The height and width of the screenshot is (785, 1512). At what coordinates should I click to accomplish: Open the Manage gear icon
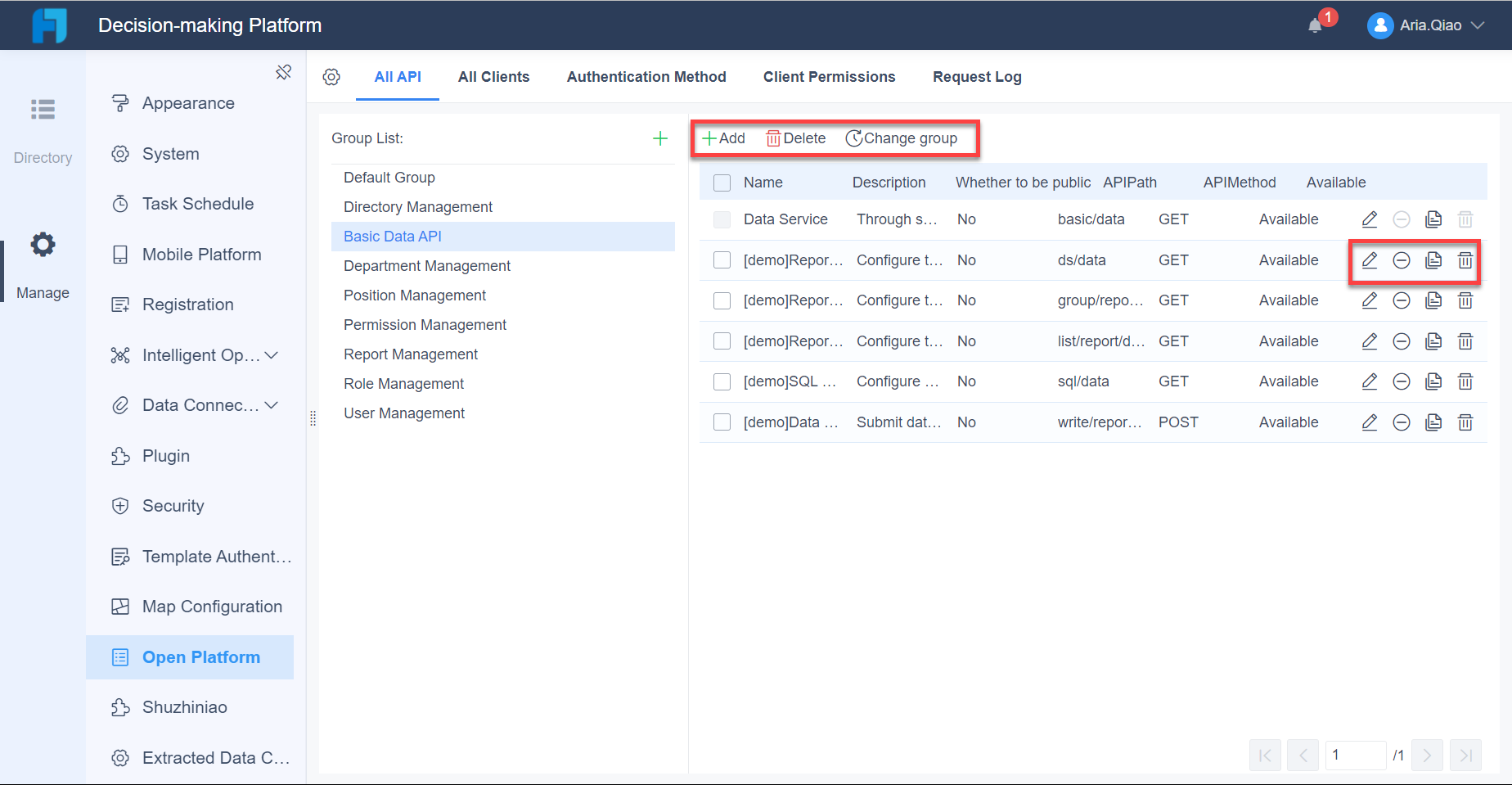[43, 244]
